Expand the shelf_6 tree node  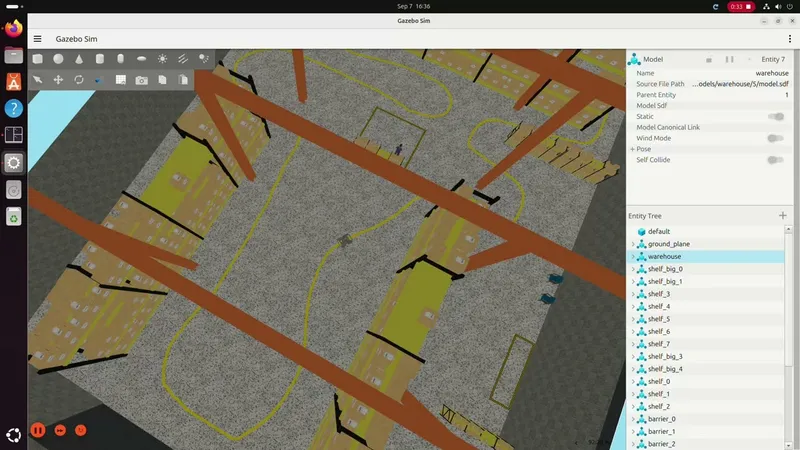click(633, 332)
